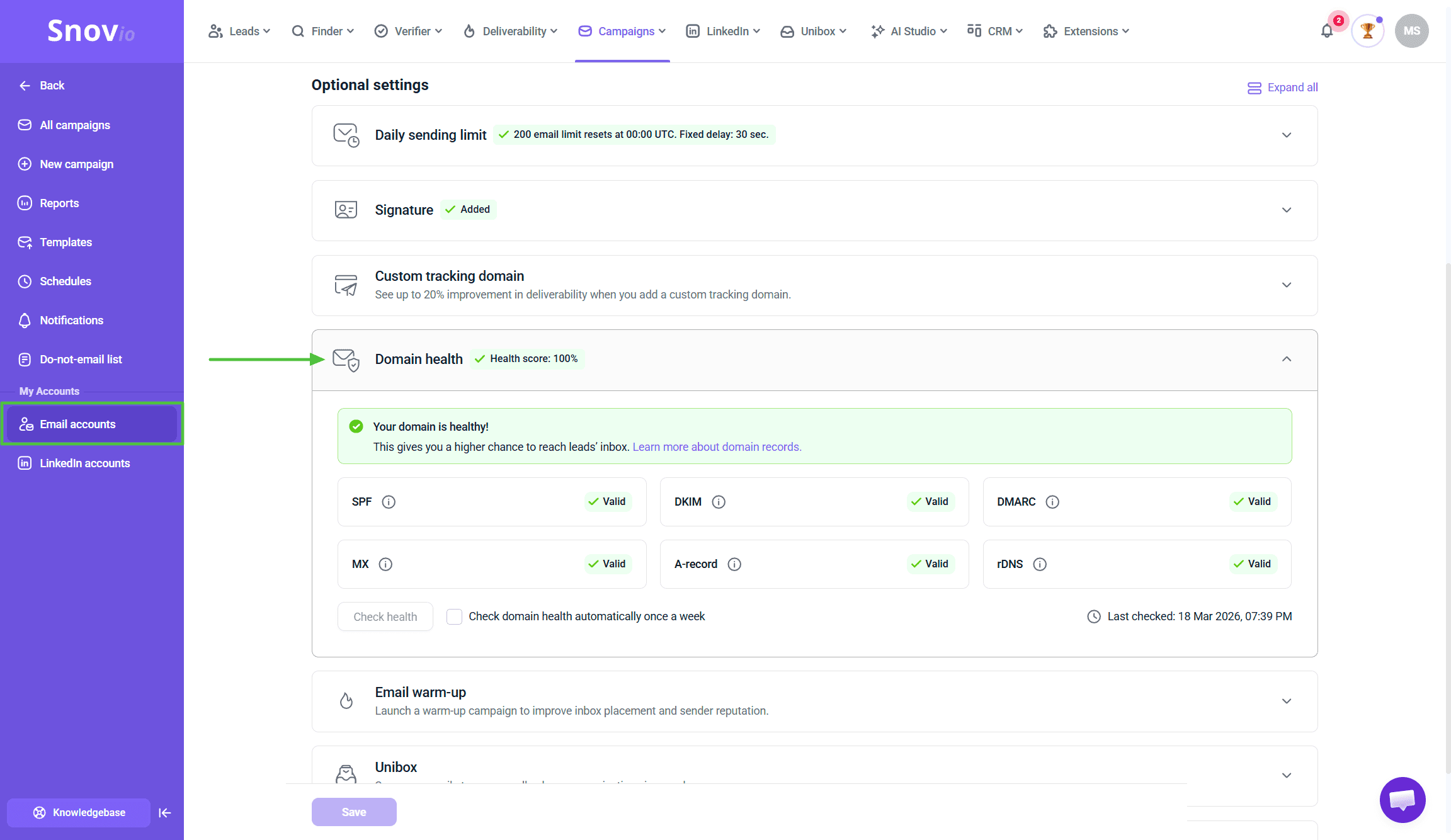This screenshot has height=840, width=1451.
Task: Click the MS user avatar
Action: coord(1411,31)
